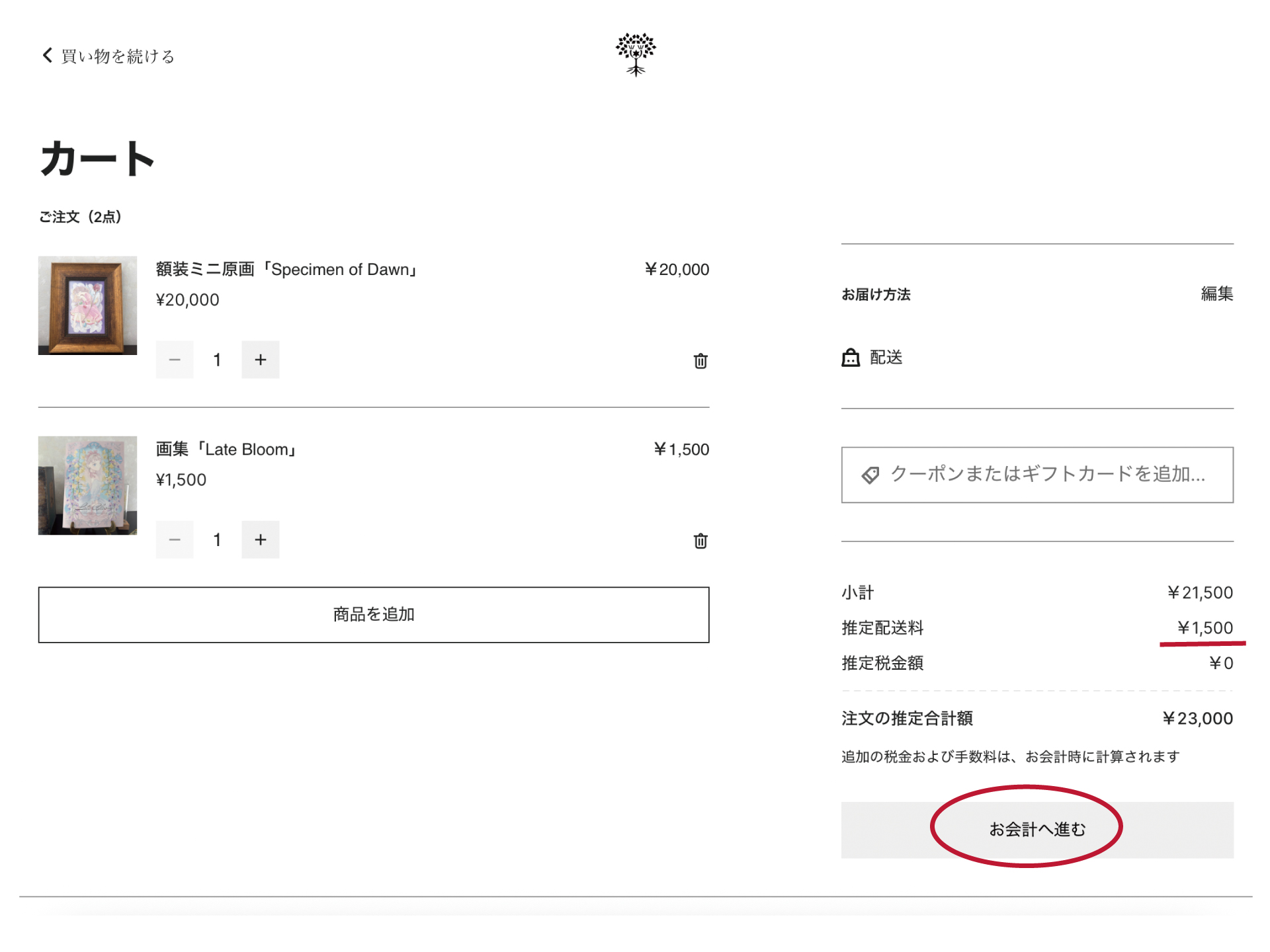This screenshot has width=1270, height=952.
Task: Click the tree logo at top center
Action: (x=635, y=54)
